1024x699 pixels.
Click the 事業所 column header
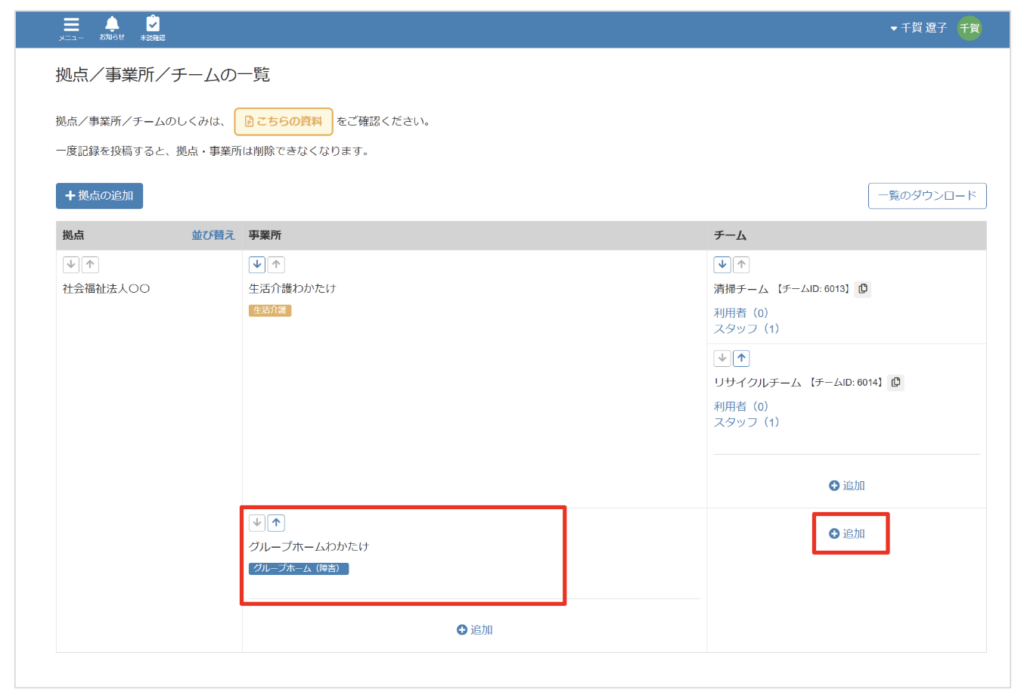point(264,235)
